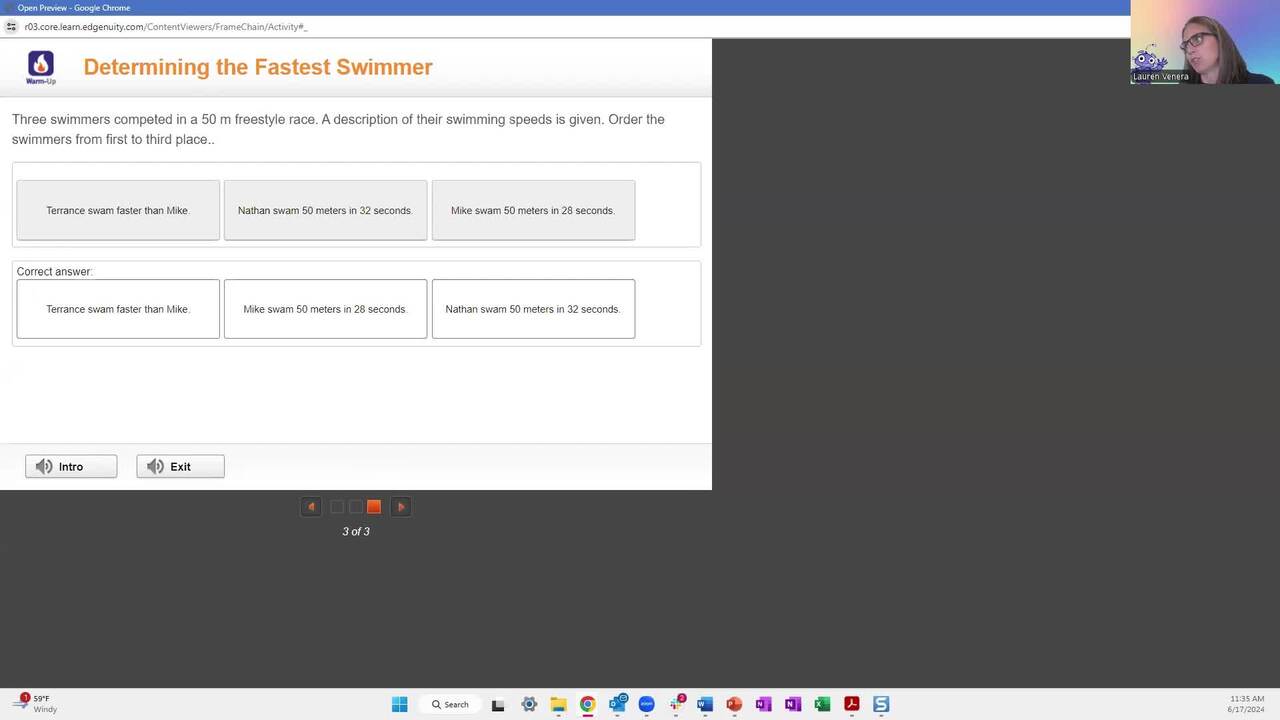The height and width of the screenshot is (720, 1280).
Task: Click the Exit audio button
Action: pos(180,466)
